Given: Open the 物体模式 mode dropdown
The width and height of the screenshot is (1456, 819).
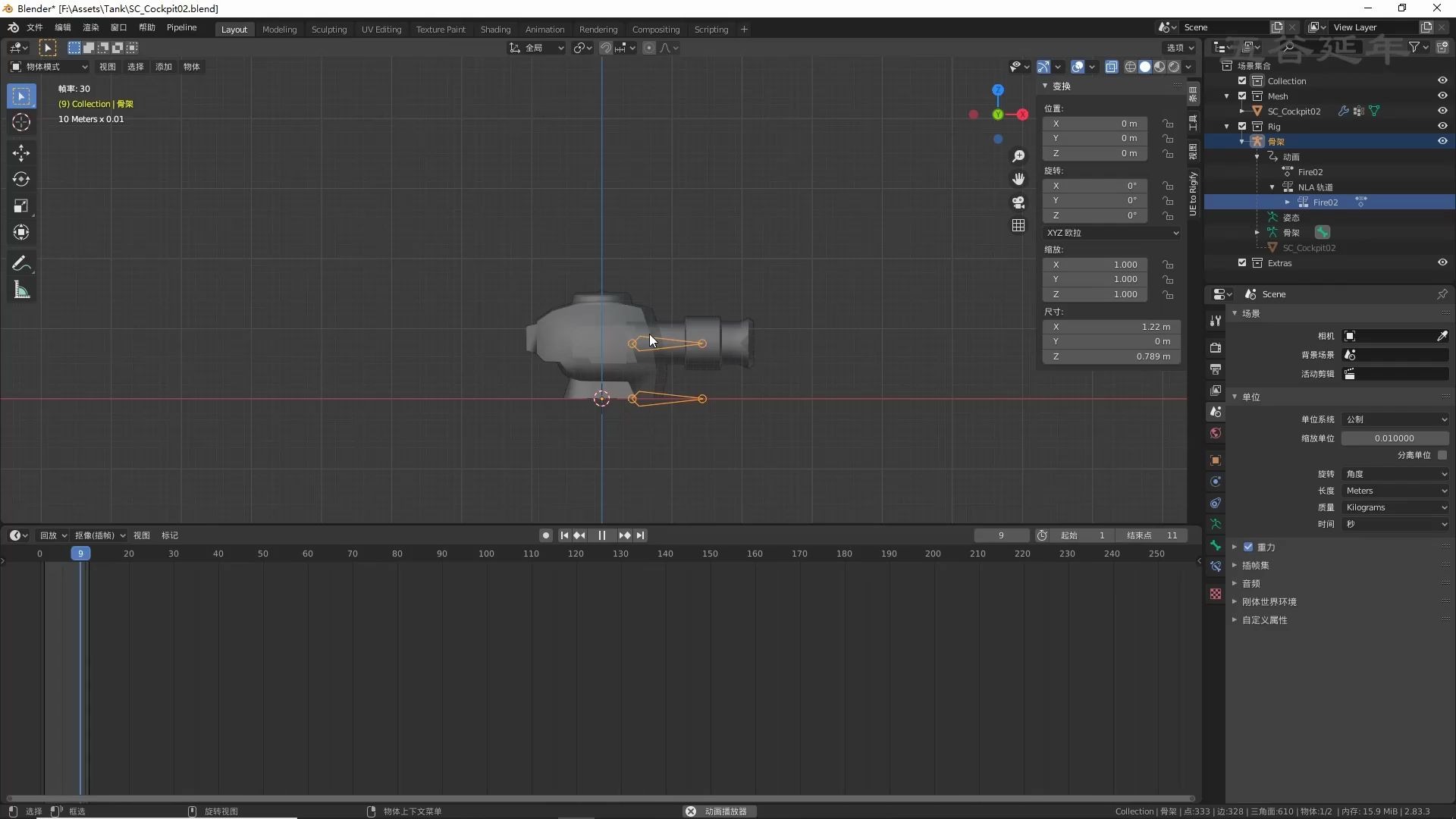Looking at the screenshot, I should point(47,67).
